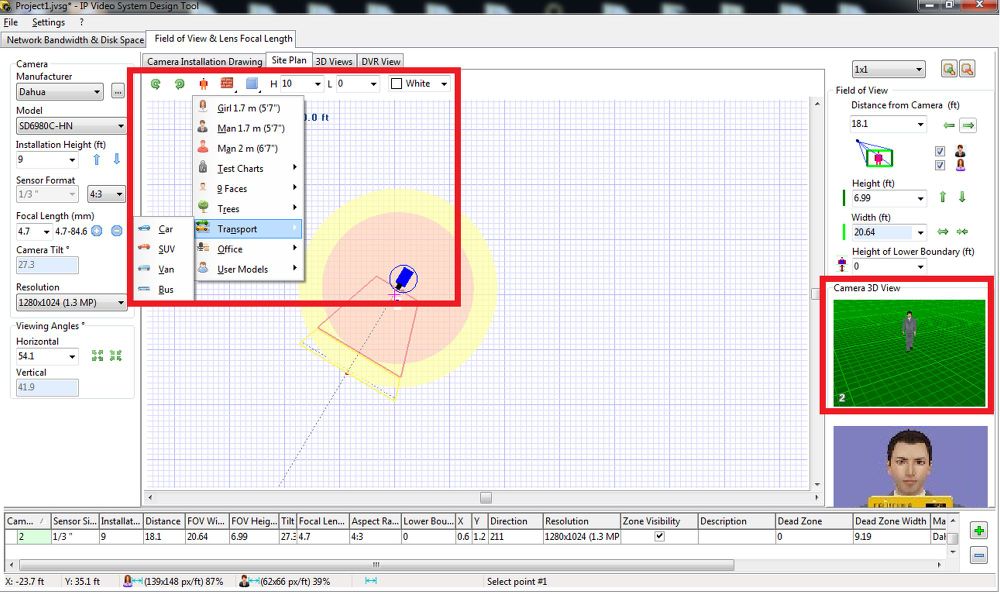Click the orange person 3D model icon
The height and width of the screenshot is (594, 1000).
(204, 84)
